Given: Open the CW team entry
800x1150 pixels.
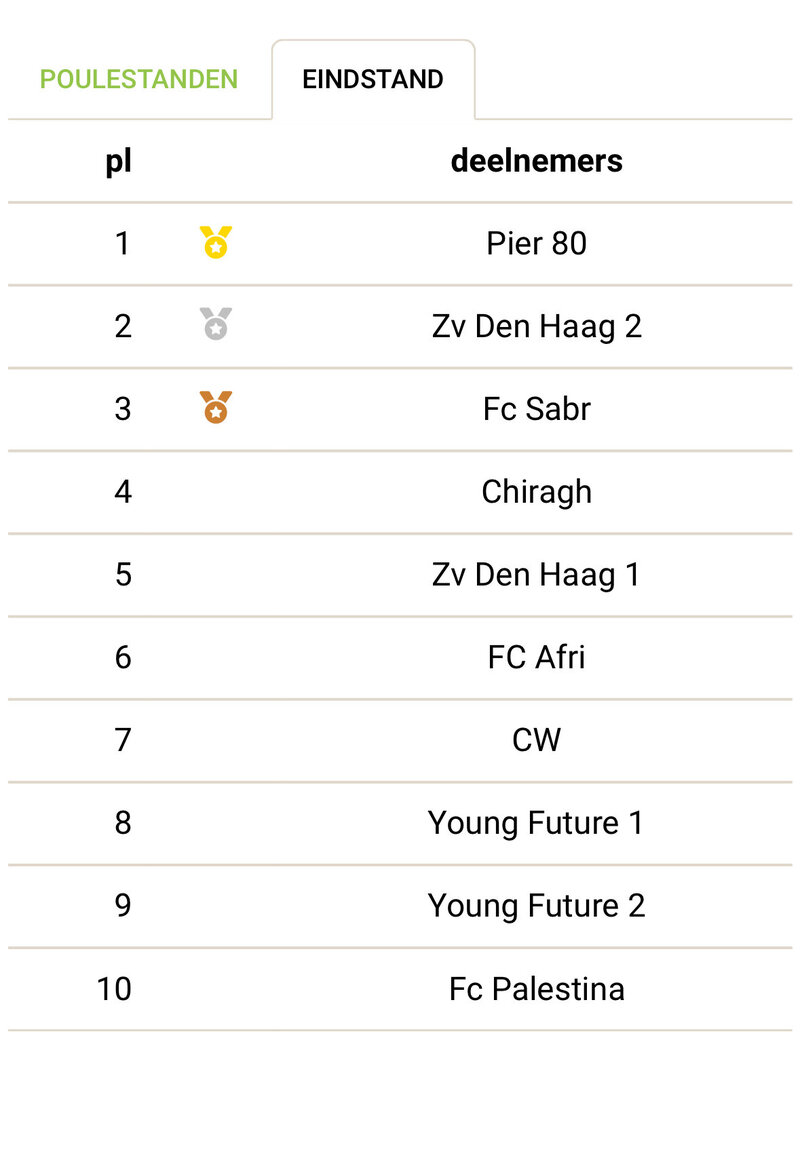Looking at the screenshot, I should pyautogui.click(x=537, y=740).
